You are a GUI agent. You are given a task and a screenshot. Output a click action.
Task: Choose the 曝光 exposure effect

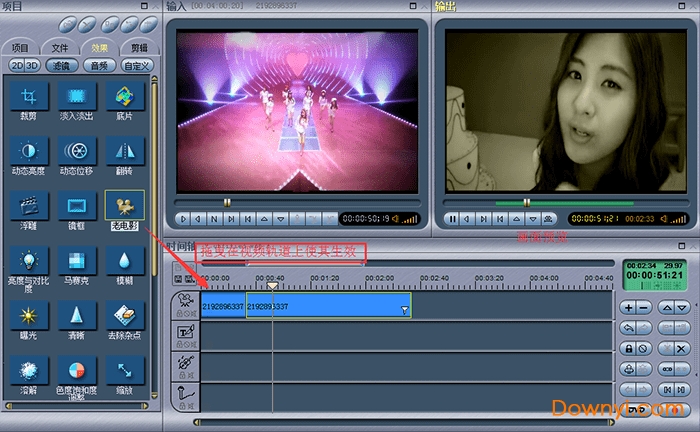(x=28, y=316)
